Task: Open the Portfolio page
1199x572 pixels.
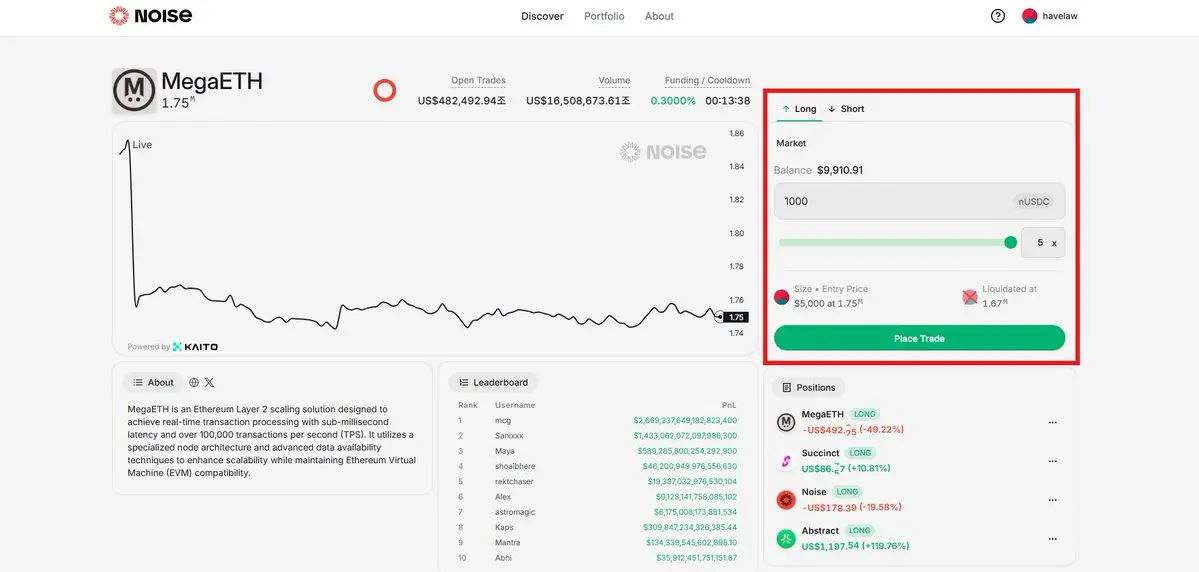Action: pyautogui.click(x=604, y=16)
